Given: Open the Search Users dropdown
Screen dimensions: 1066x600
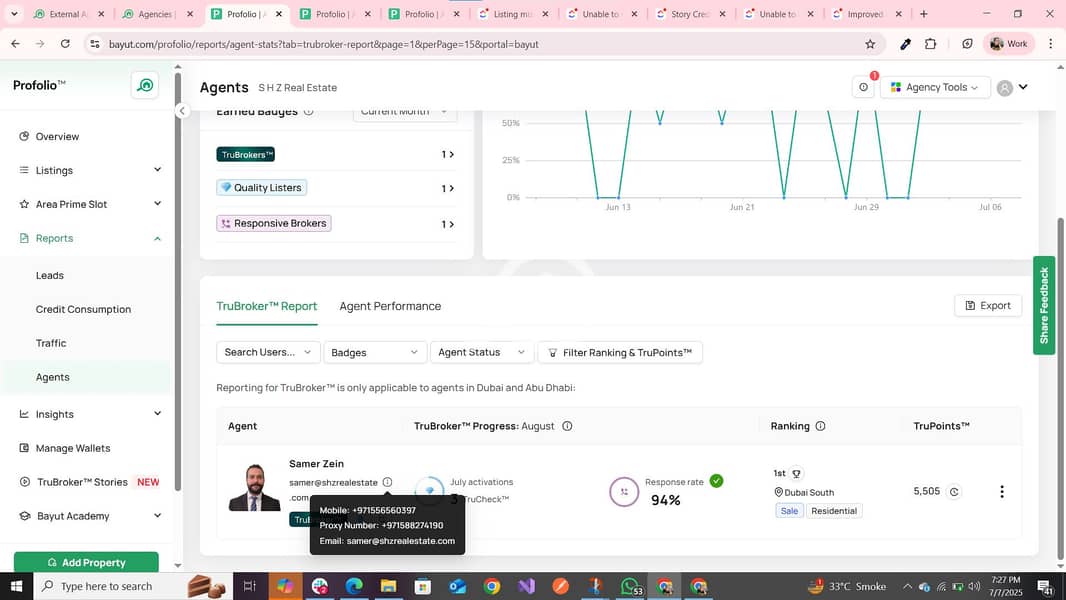Looking at the screenshot, I should 268,352.
